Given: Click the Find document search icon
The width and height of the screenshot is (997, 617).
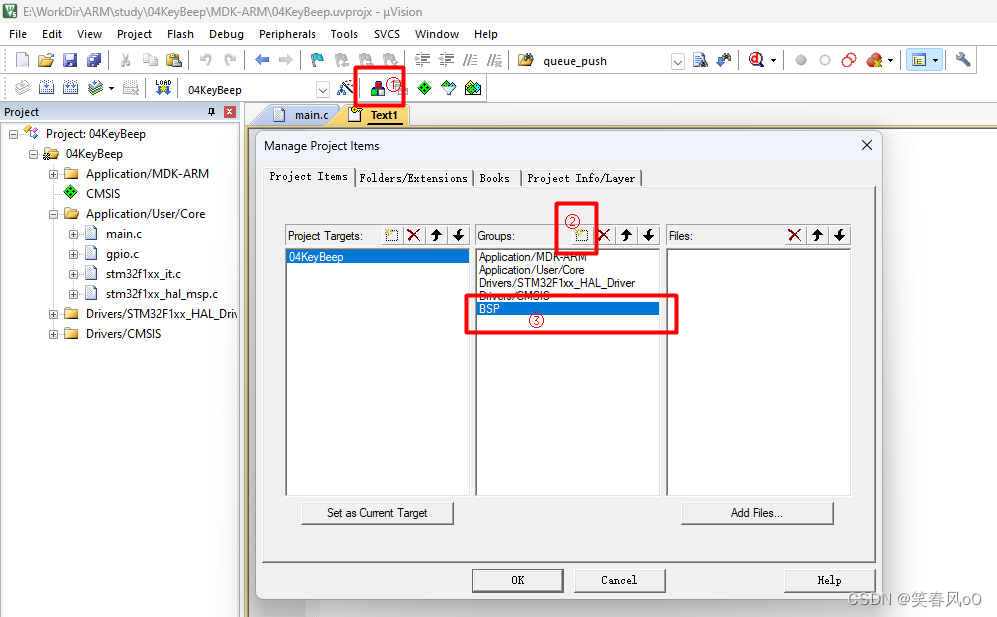Looking at the screenshot, I should (700, 60).
